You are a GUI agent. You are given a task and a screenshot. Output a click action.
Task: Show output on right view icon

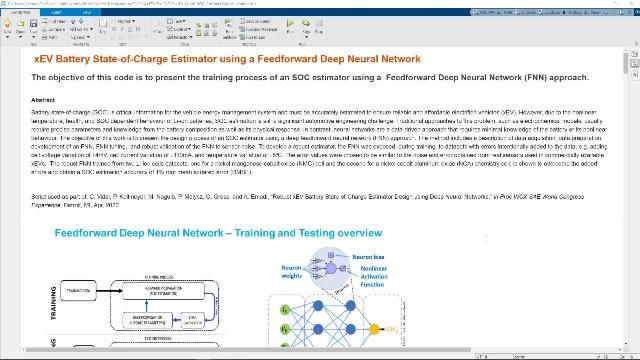pos(635,53)
